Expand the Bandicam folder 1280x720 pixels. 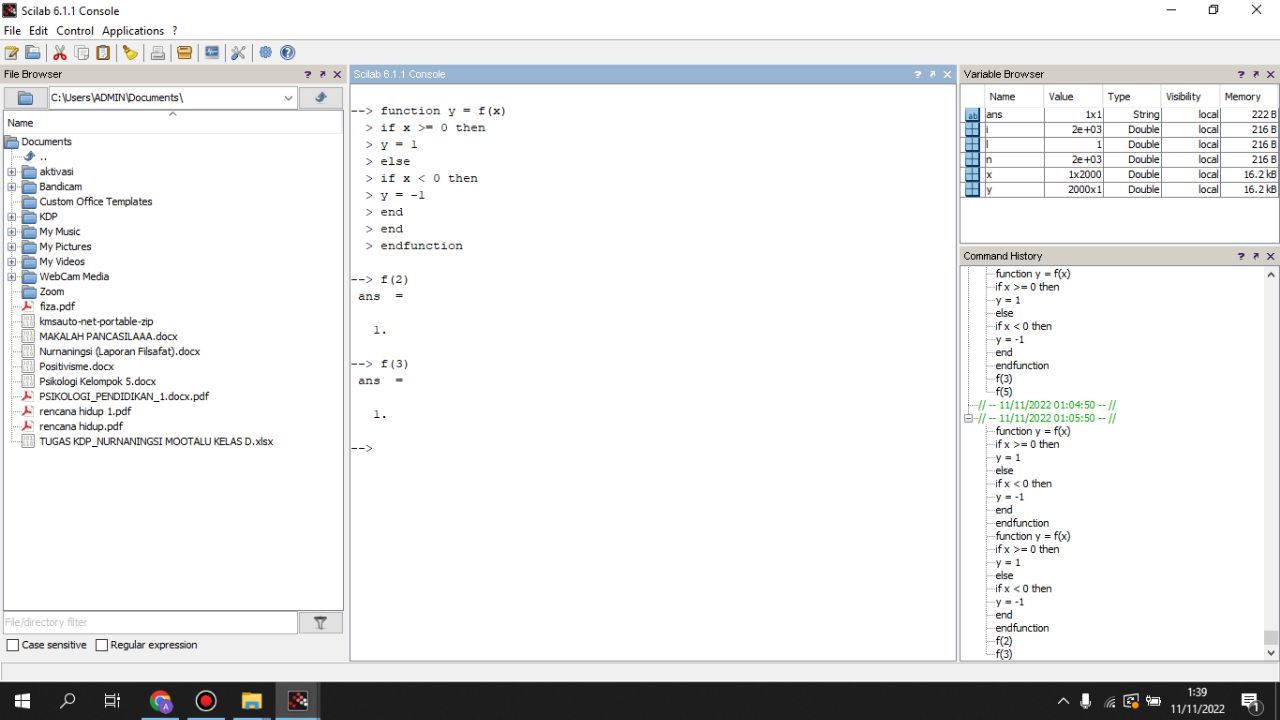tap(12, 187)
